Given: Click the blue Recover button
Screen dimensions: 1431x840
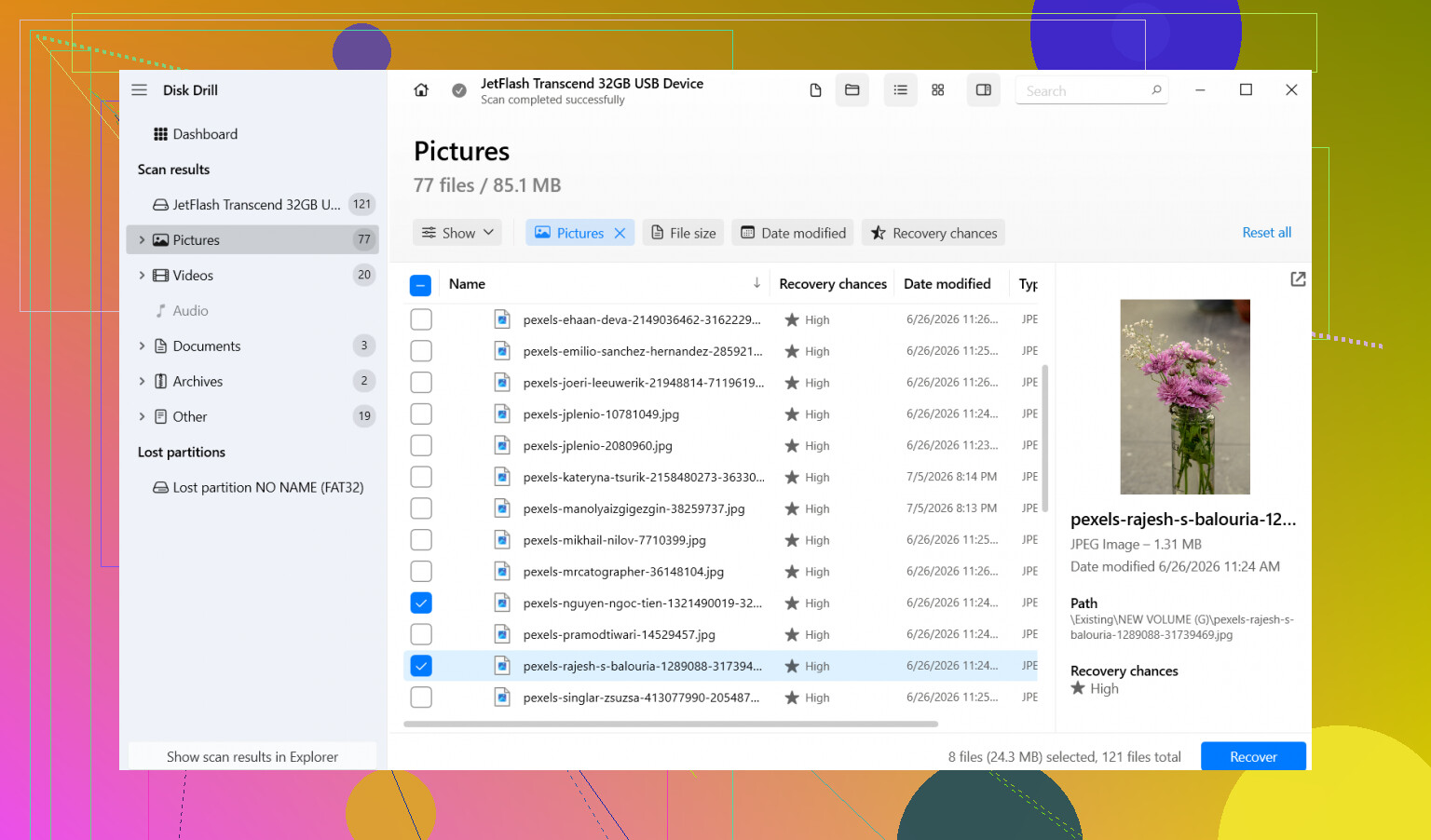Looking at the screenshot, I should click(1253, 756).
